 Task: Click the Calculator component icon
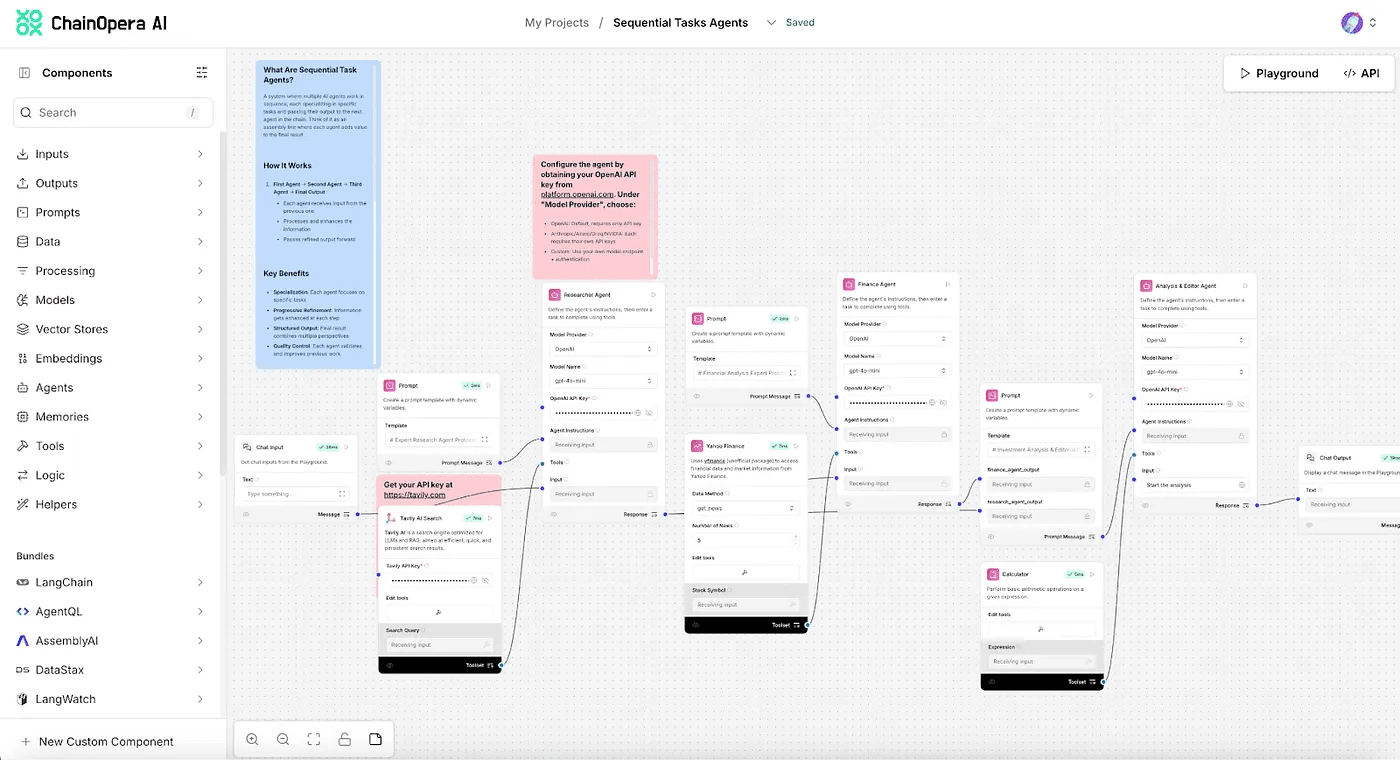point(993,574)
